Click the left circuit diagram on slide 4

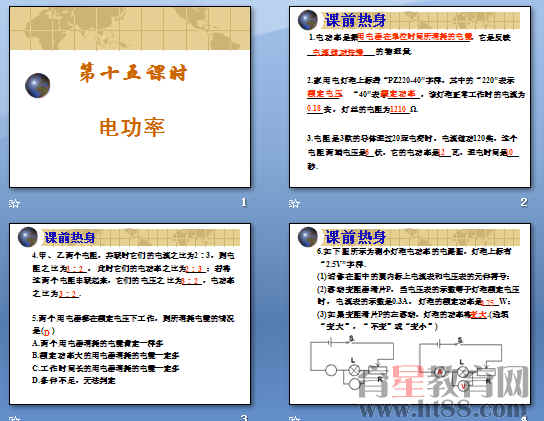coord(352,363)
